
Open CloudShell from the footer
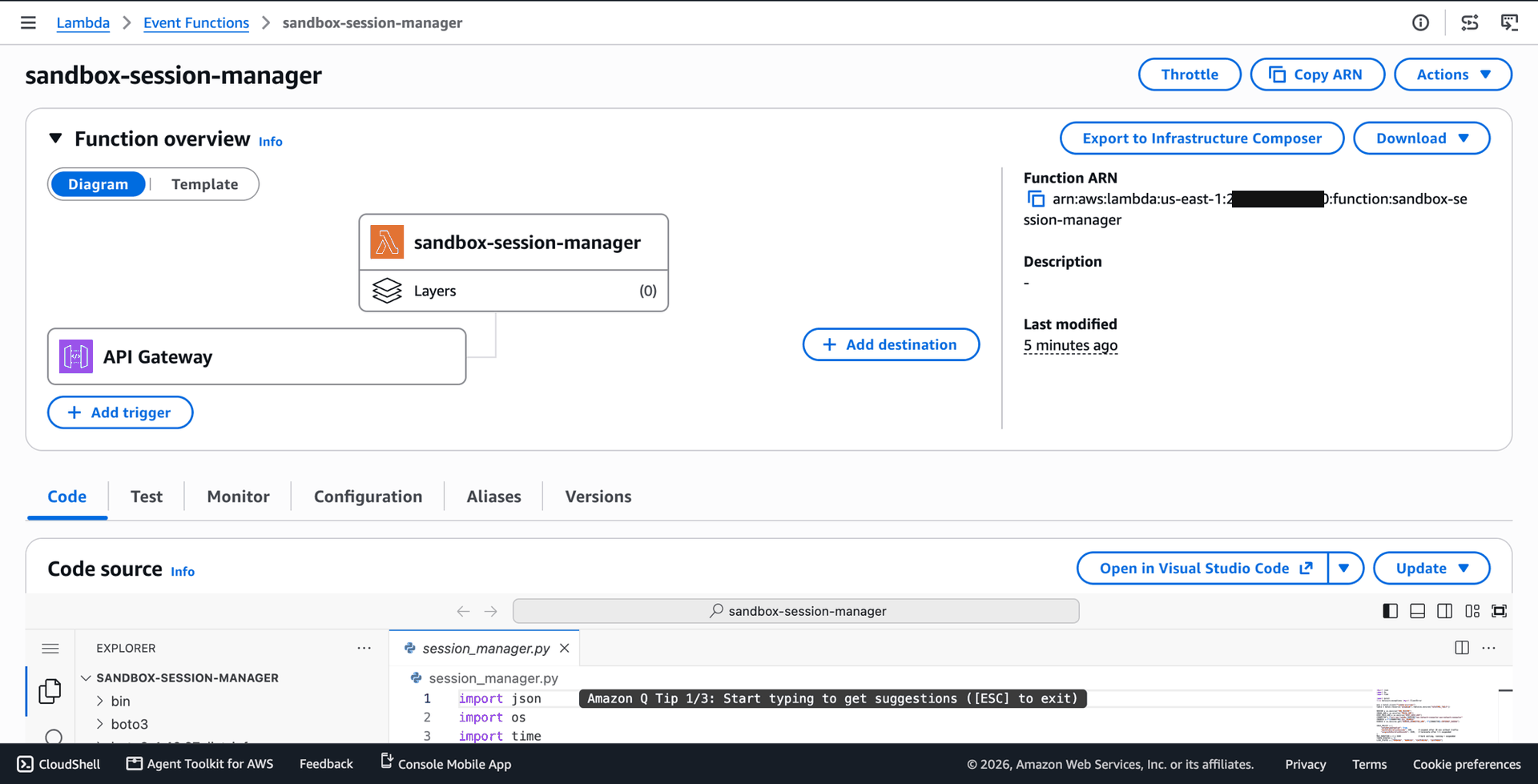[58, 764]
